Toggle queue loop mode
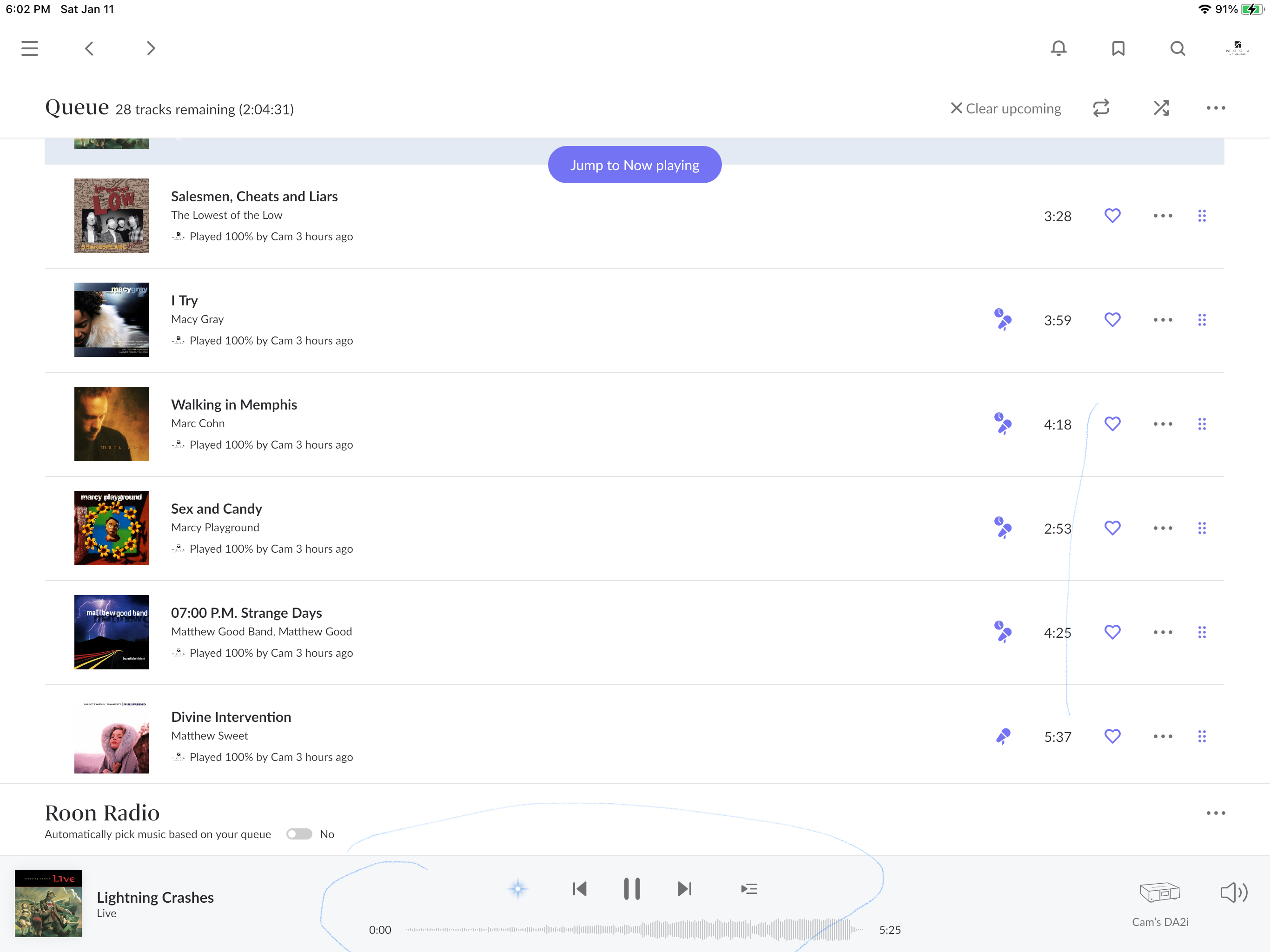Screen dimensions: 1270x952 (1101, 108)
